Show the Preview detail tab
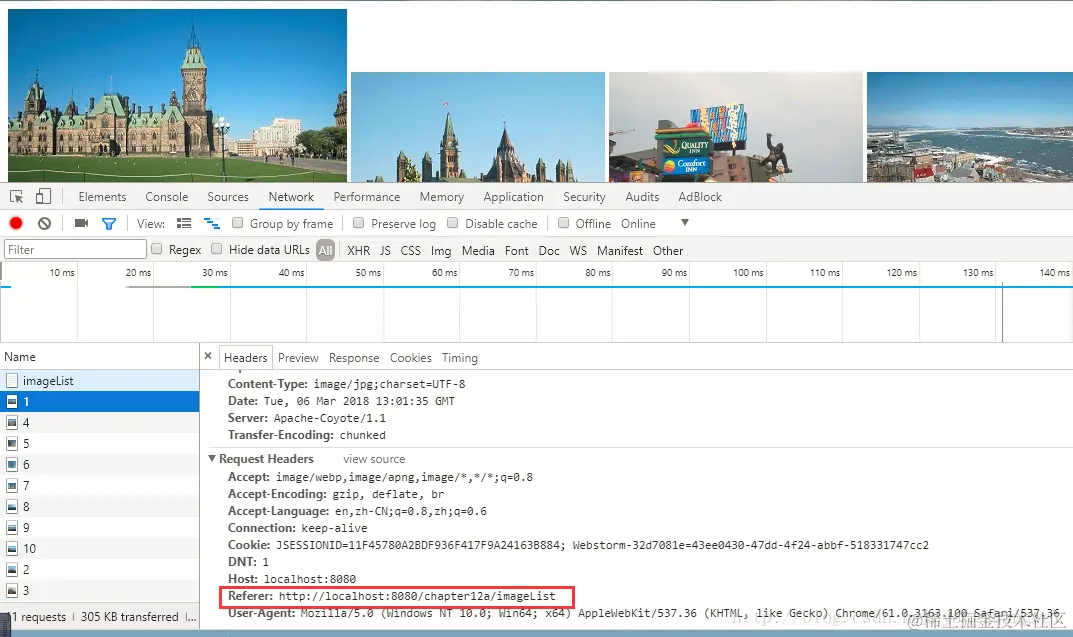The height and width of the screenshot is (637, 1073). tap(298, 358)
